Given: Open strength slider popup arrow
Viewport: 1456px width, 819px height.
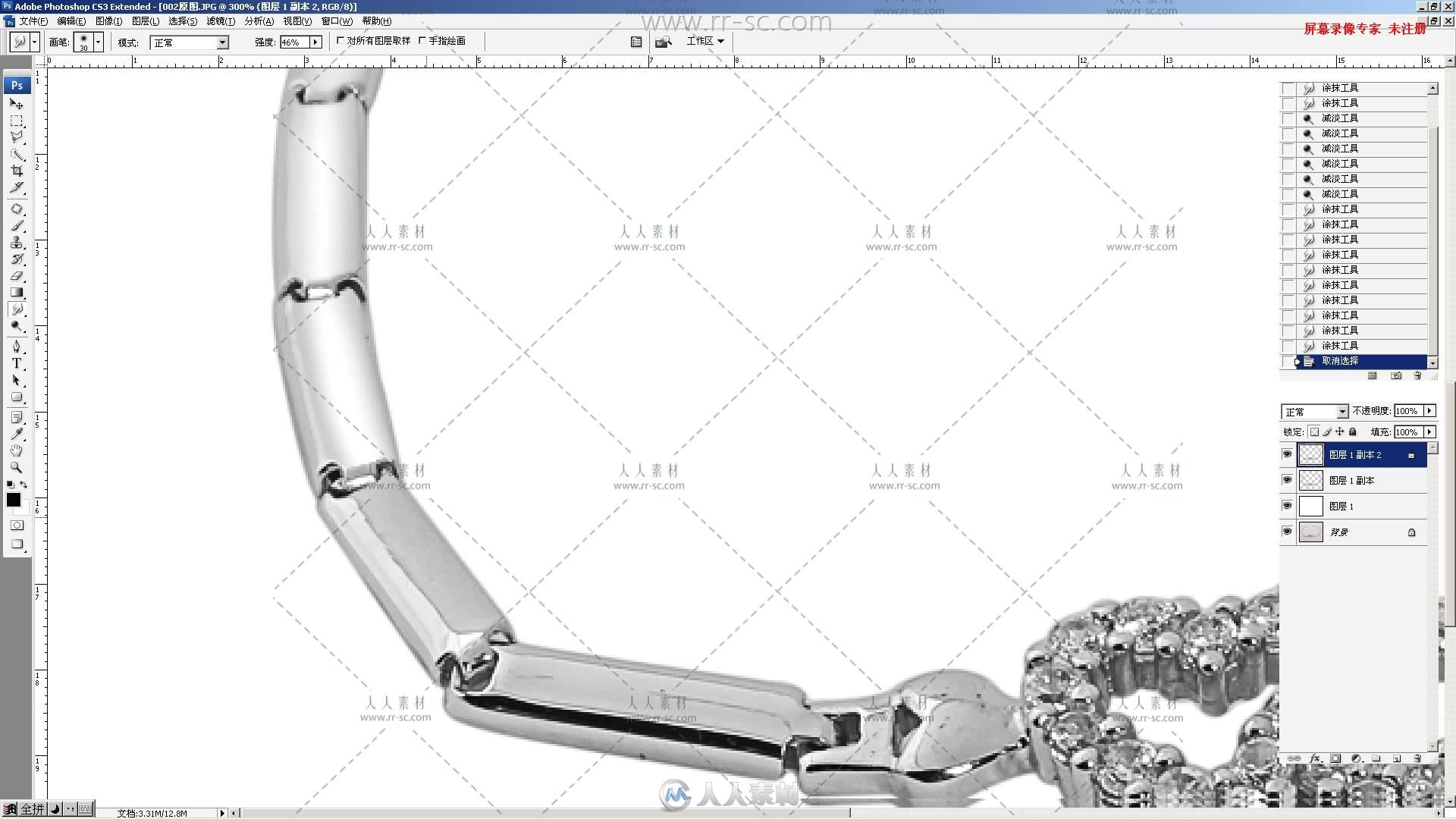Looking at the screenshot, I should [315, 42].
